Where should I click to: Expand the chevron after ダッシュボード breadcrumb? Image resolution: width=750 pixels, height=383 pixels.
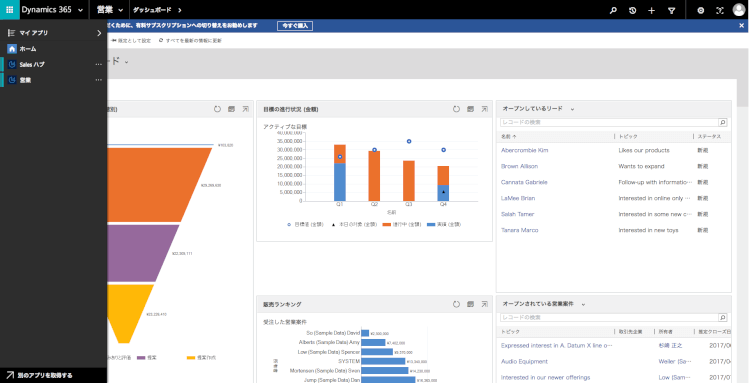(180, 10)
